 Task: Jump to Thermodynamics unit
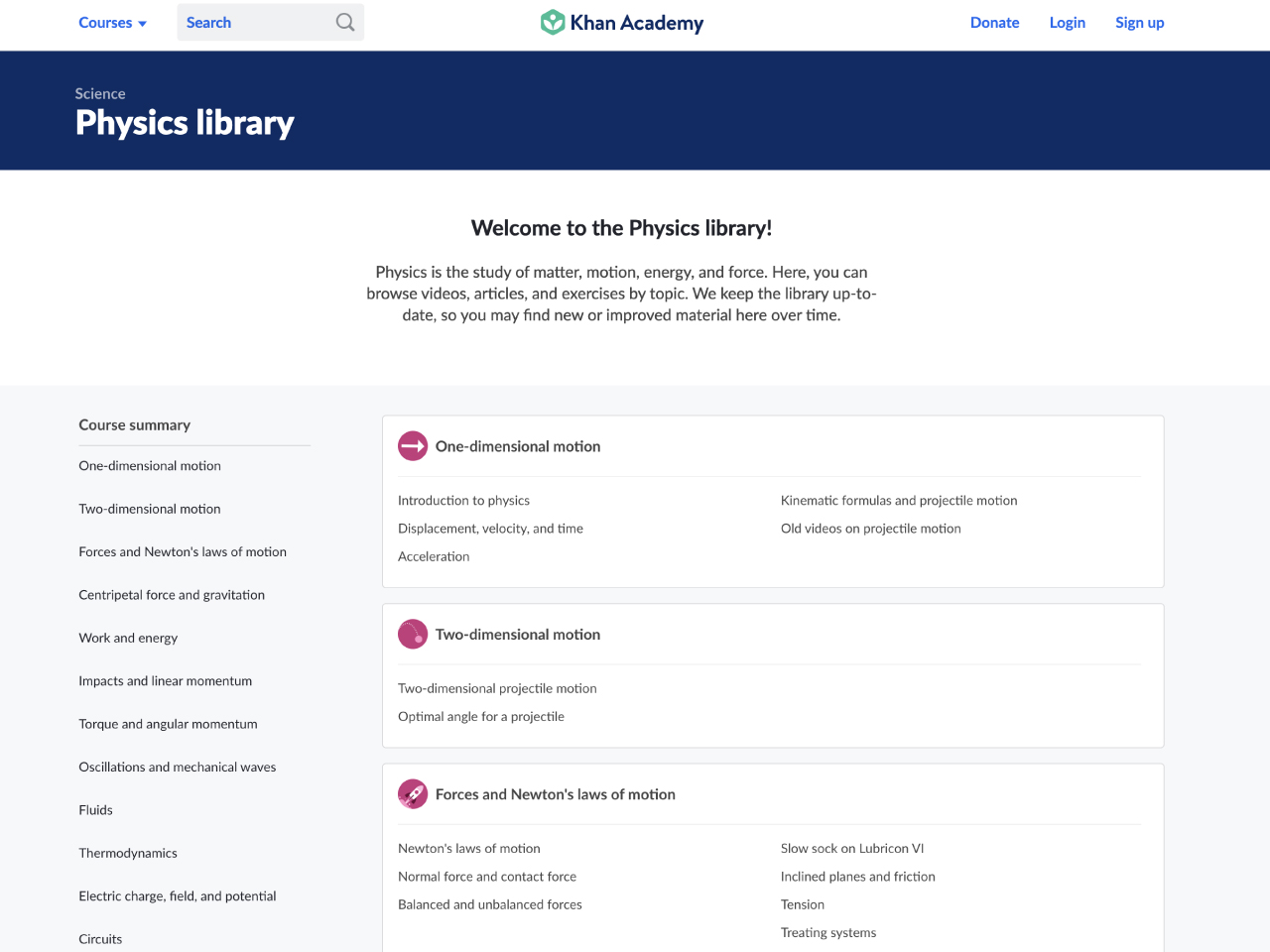coord(128,853)
